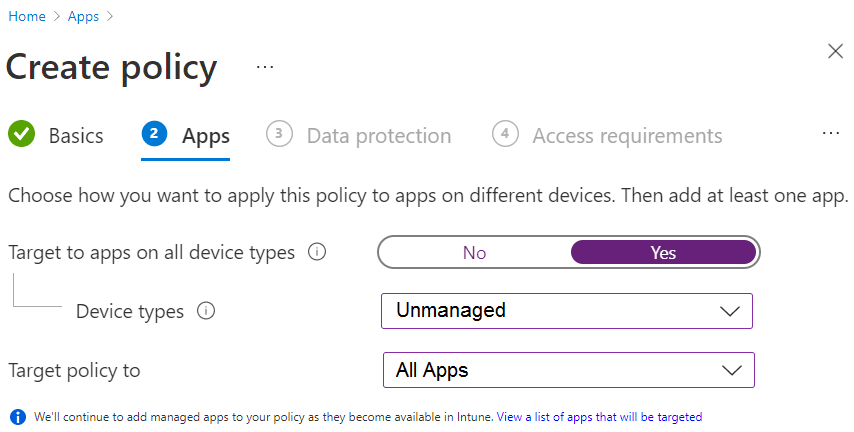Select Yes on the all device types toggle
This screenshot has width=854, height=432.
(663, 253)
